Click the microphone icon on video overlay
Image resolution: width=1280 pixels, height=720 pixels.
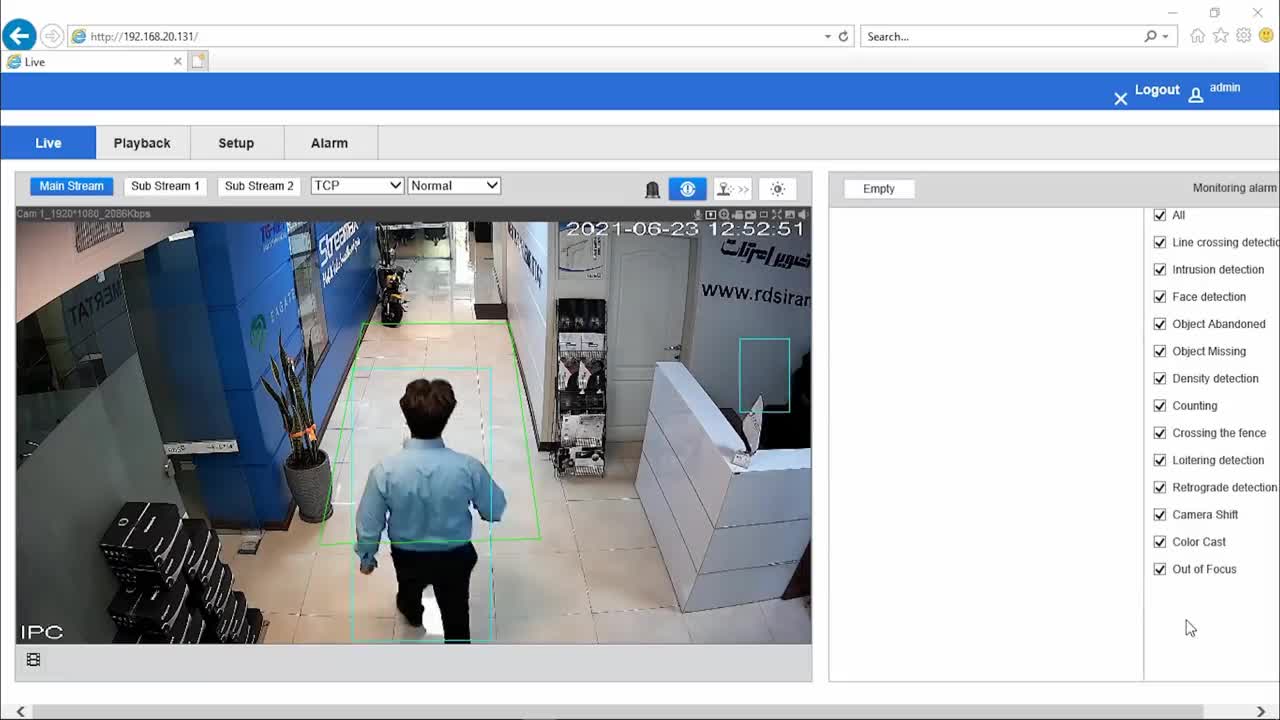(x=698, y=215)
